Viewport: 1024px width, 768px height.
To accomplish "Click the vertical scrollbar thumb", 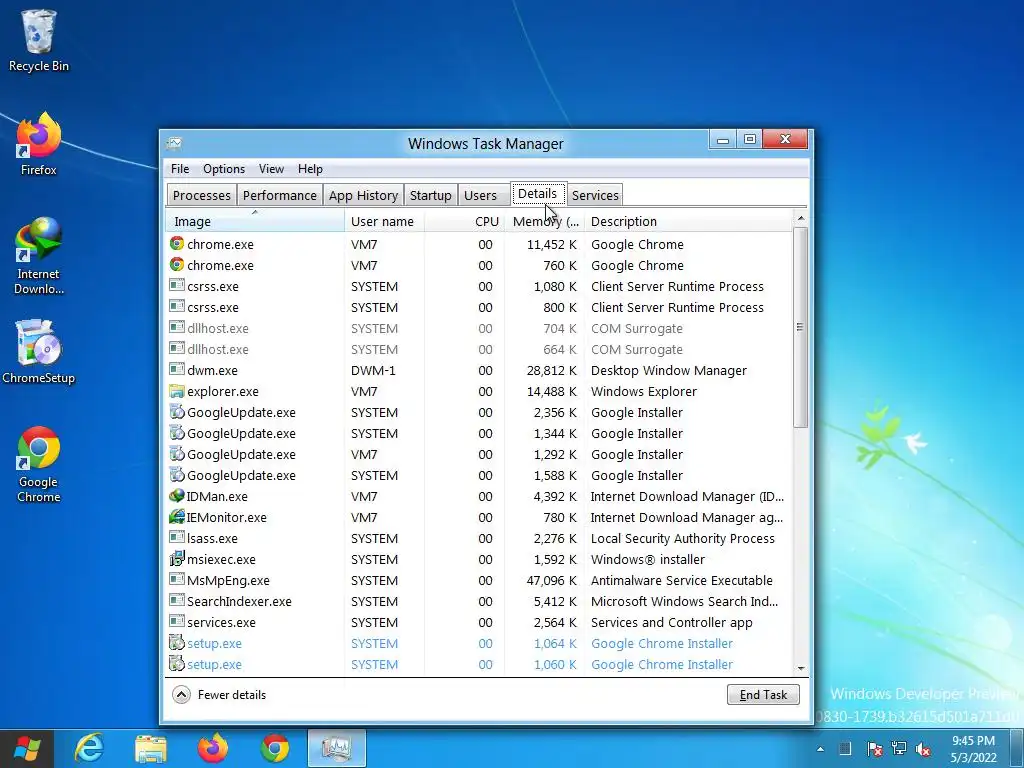I will [x=801, y=327].
